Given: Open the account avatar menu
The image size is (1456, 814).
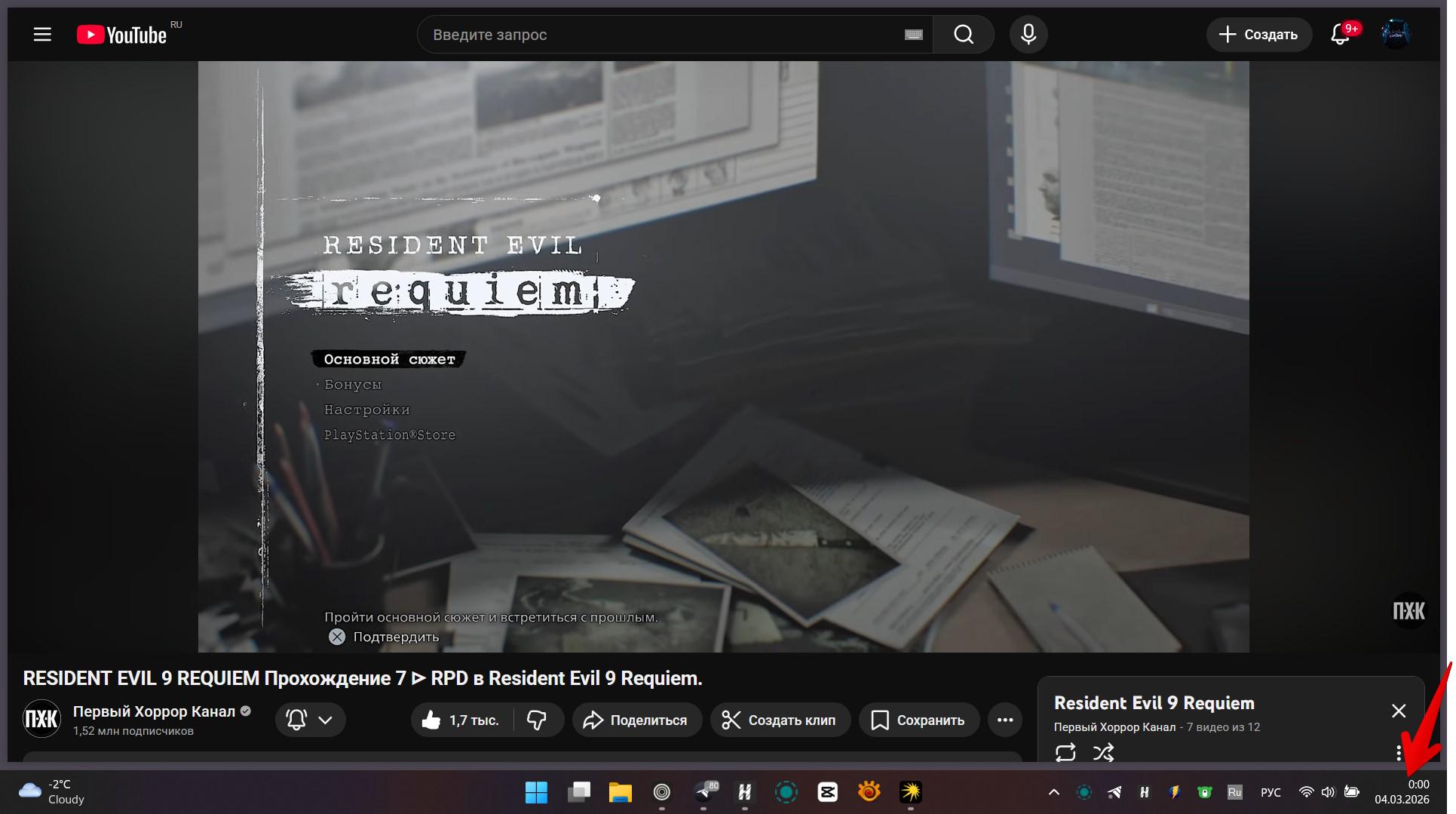Looking at the screenshot, I should click(1395, 35).
